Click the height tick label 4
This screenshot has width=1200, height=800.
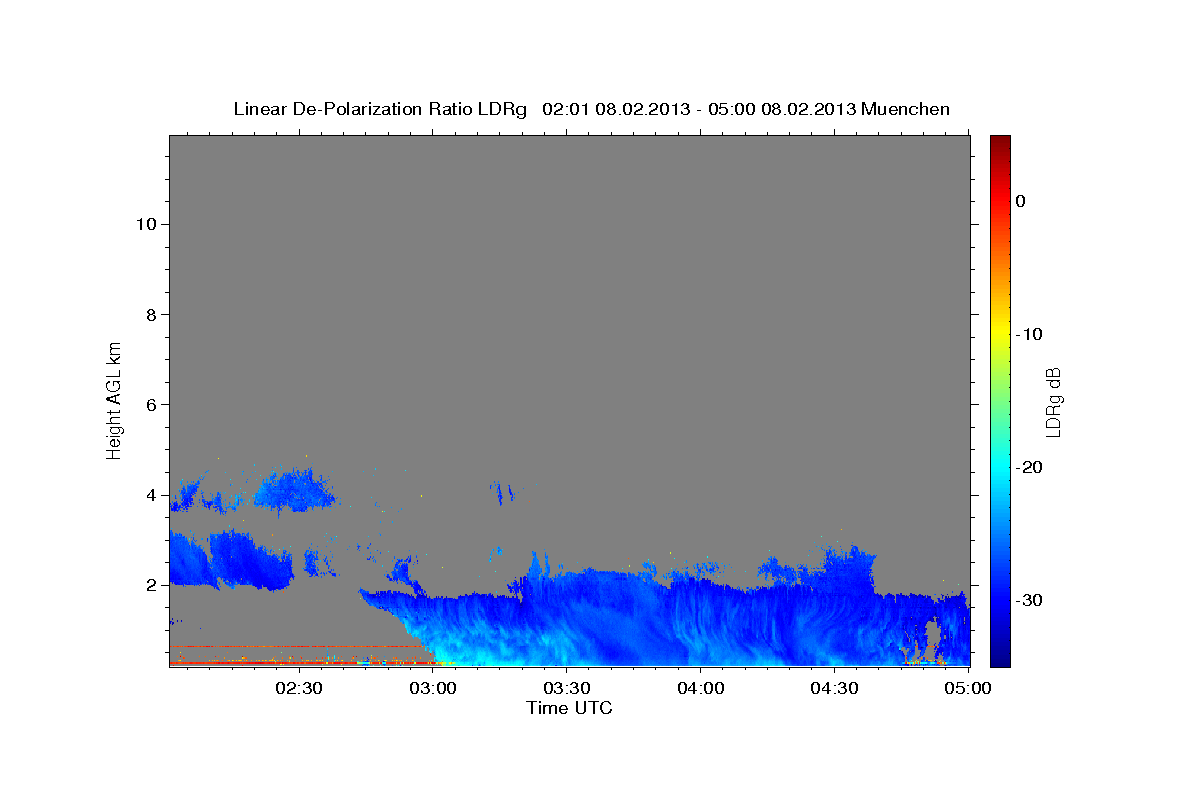pos(152,495)
